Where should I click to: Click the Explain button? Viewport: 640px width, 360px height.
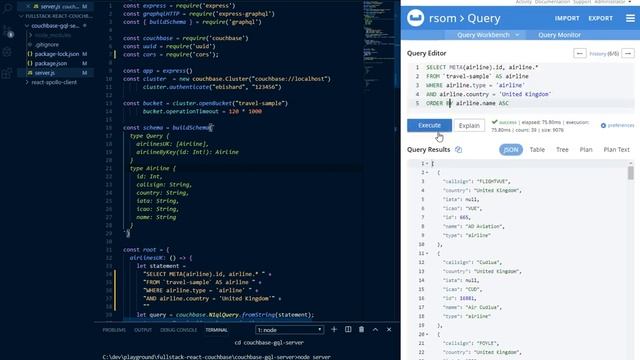tap(469, 126)
